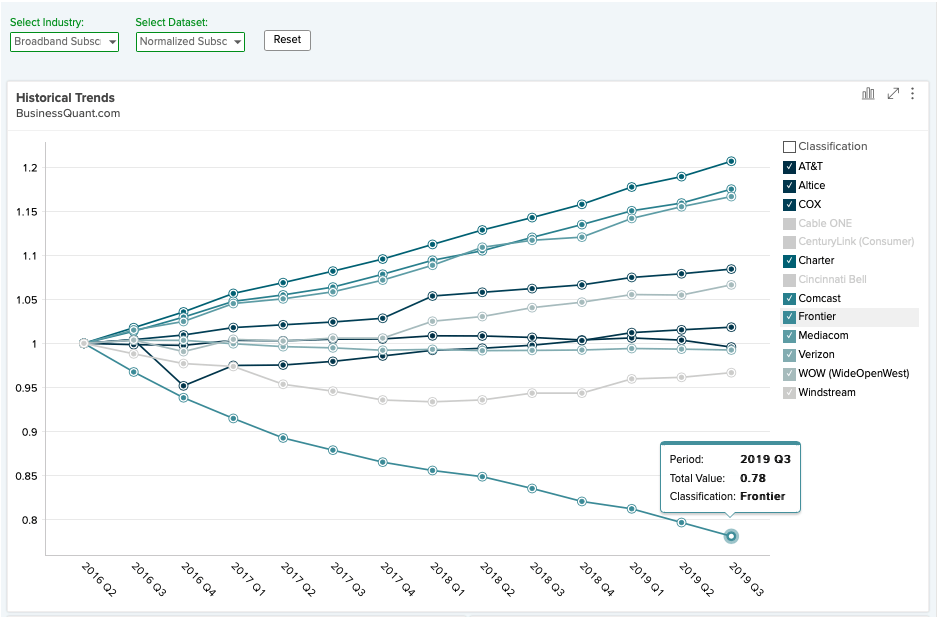
Task: Open the Select Dataset dropdown
Action: click(x=190, y=42)
